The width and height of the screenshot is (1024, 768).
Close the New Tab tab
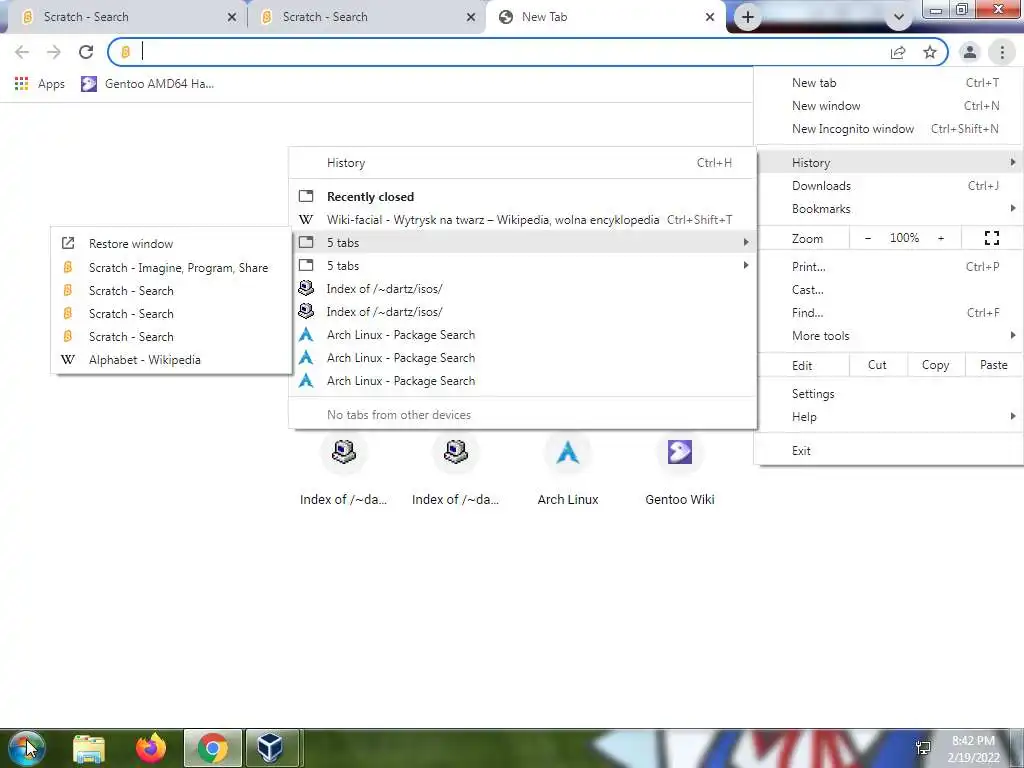pos(710,17)
